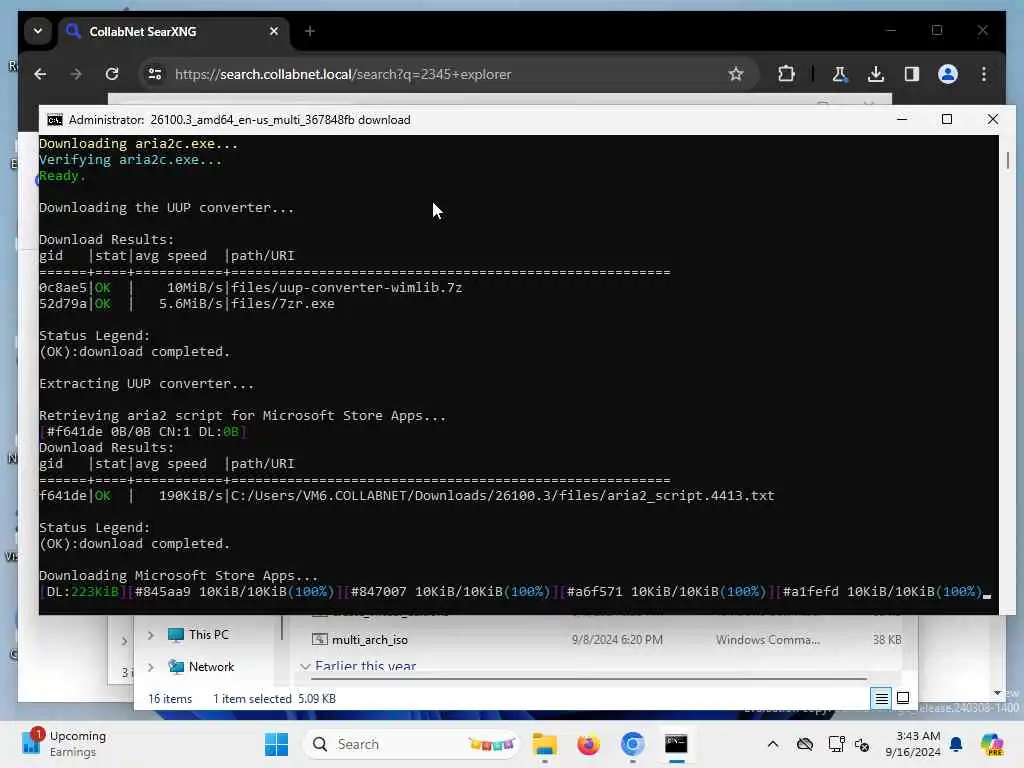Toggle the browser side panel
The image size is (1024, 768).
[912, 74]
